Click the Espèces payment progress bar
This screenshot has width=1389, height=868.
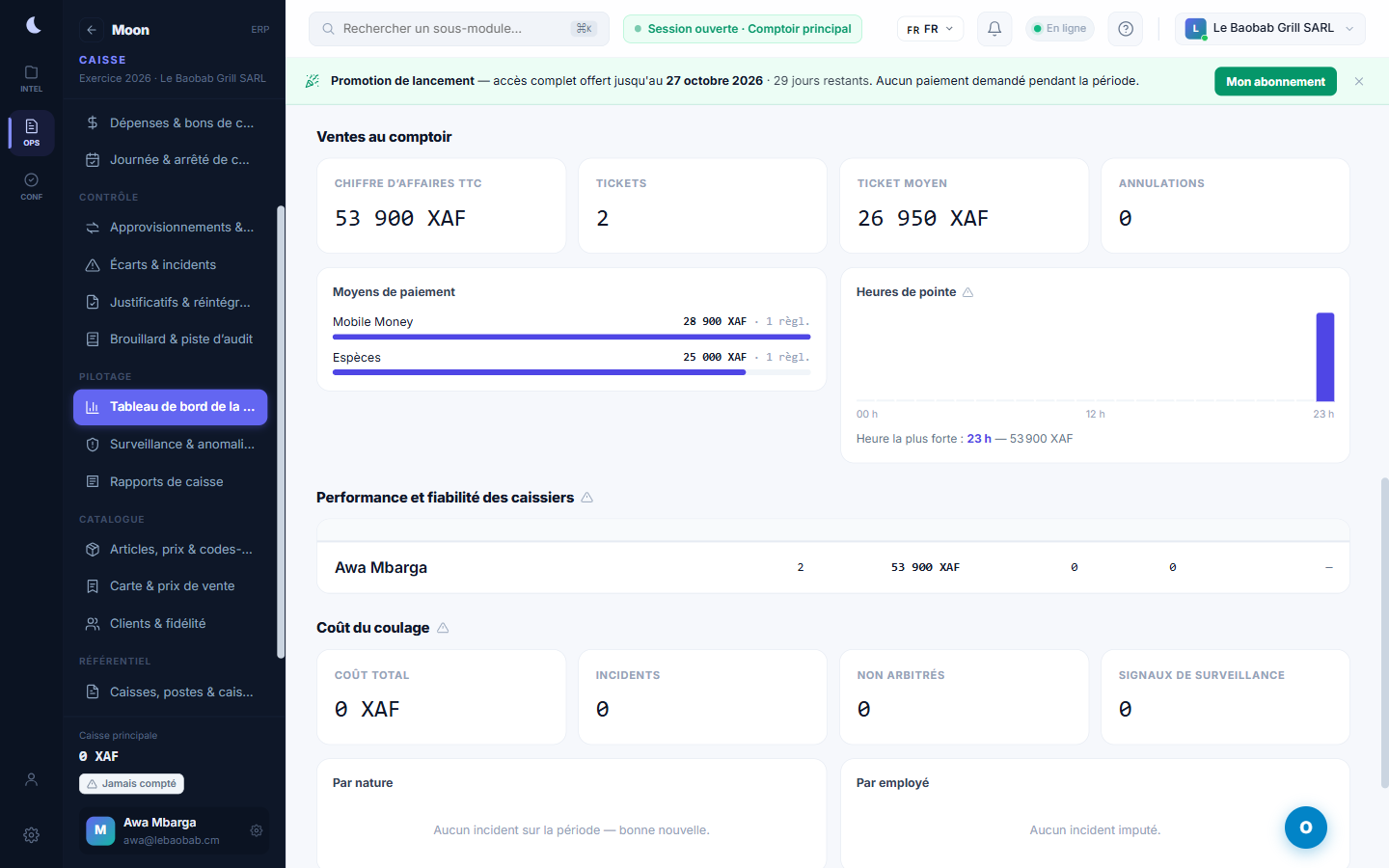click(x=572, y=372)
